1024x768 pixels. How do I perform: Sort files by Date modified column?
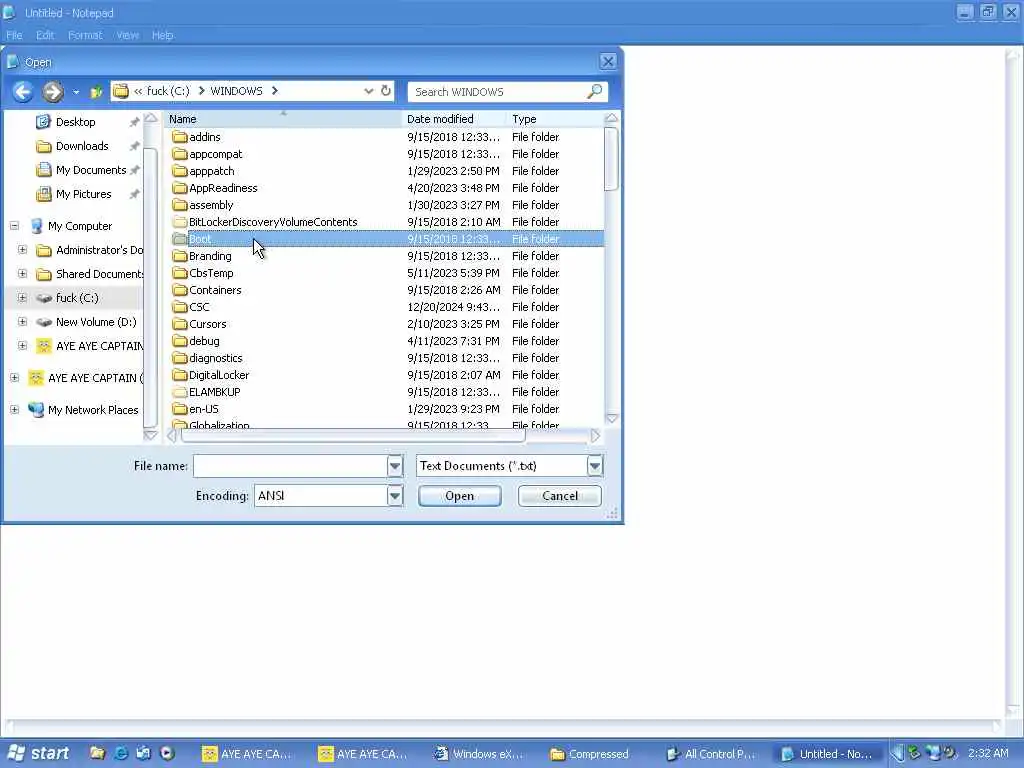point(454,119)
